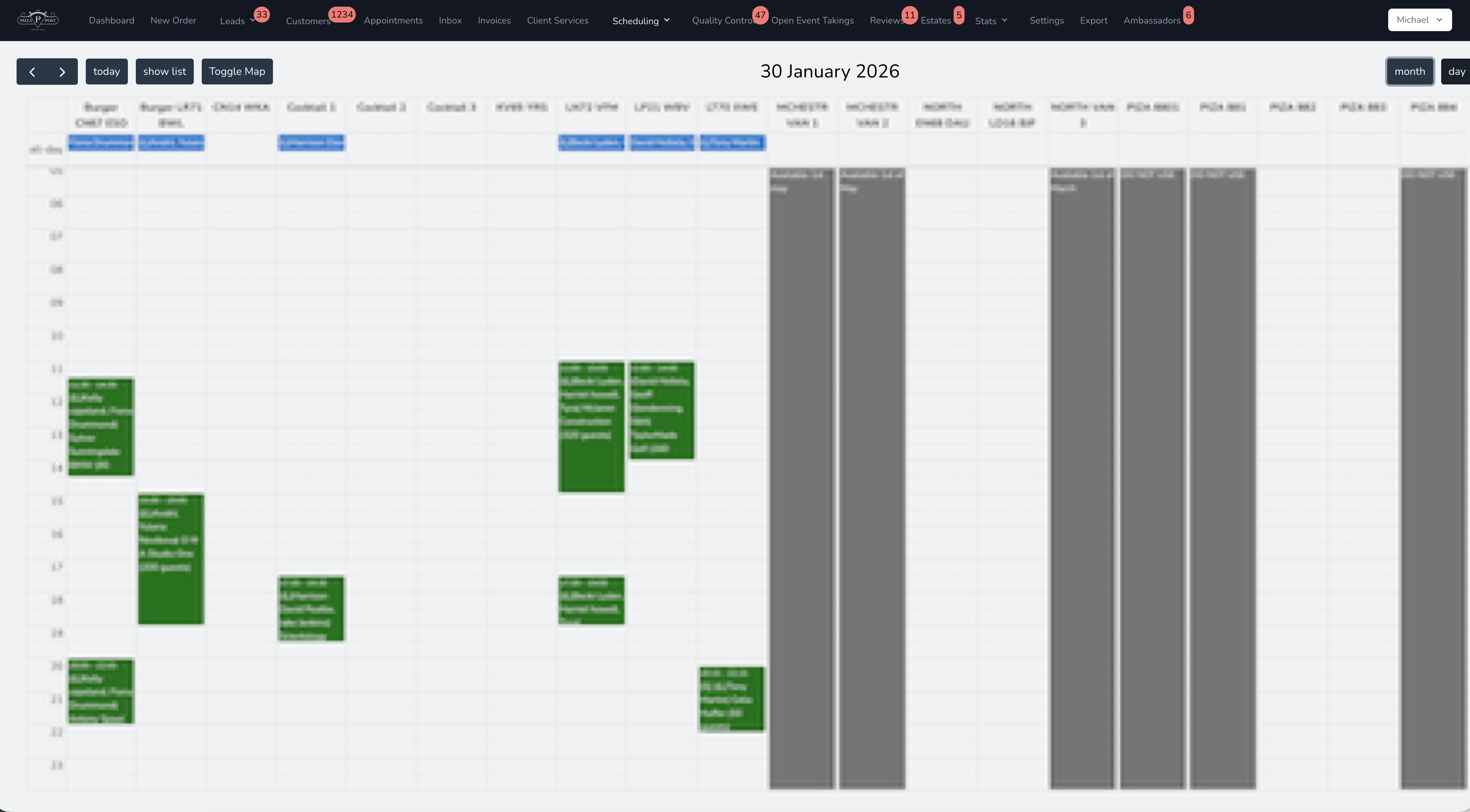The width and height of the screenshot is (1470, 812).
Task: Select the blue all-day event under Cocktail 1
Action: tap(312, 143)
